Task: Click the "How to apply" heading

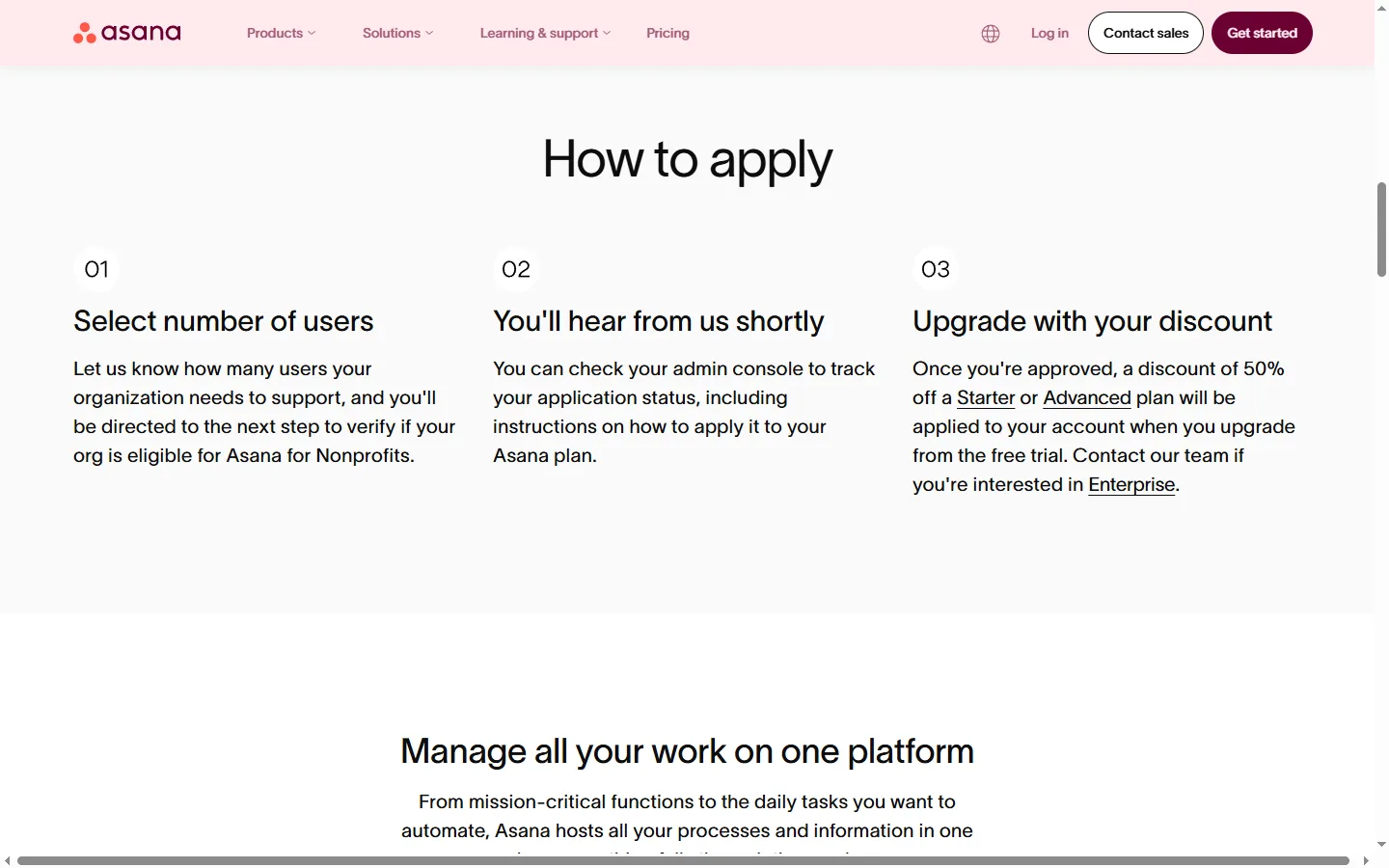Action: [687, 159]
